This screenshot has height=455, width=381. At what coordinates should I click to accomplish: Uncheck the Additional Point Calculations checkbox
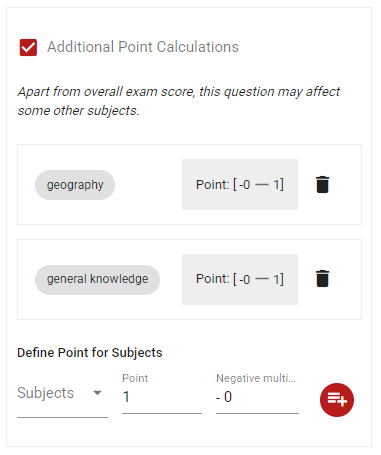[28, 47]
